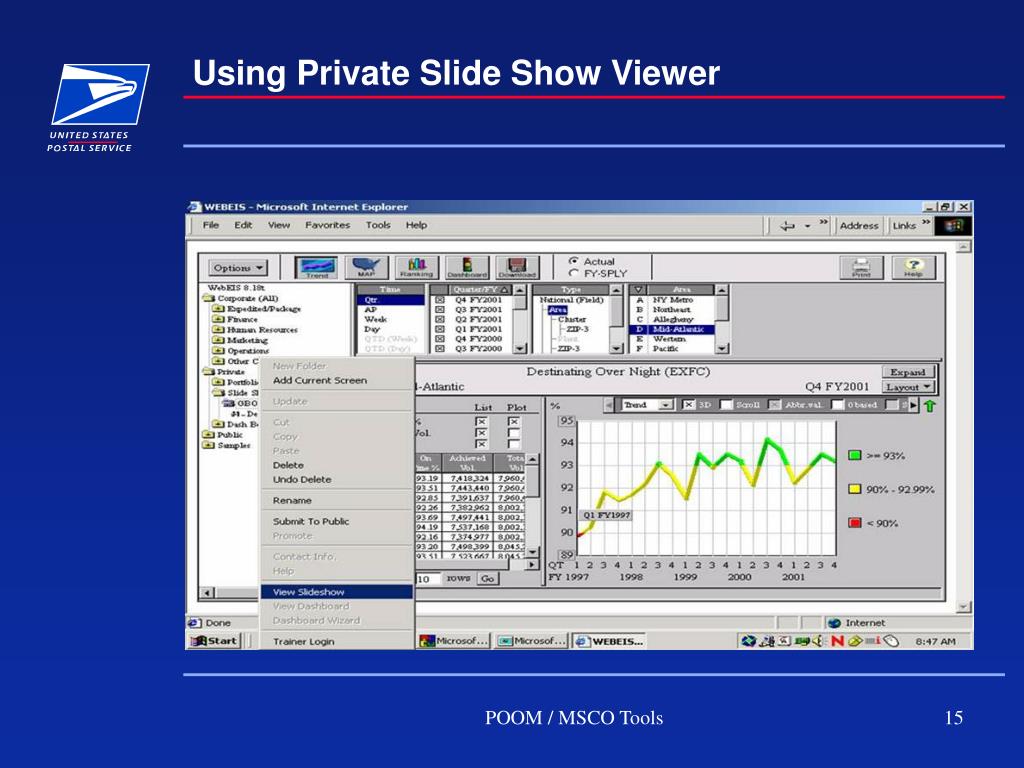Click the Quarter/FY list down arrow
Screen dimensions: 1024x768
(519, 349)
